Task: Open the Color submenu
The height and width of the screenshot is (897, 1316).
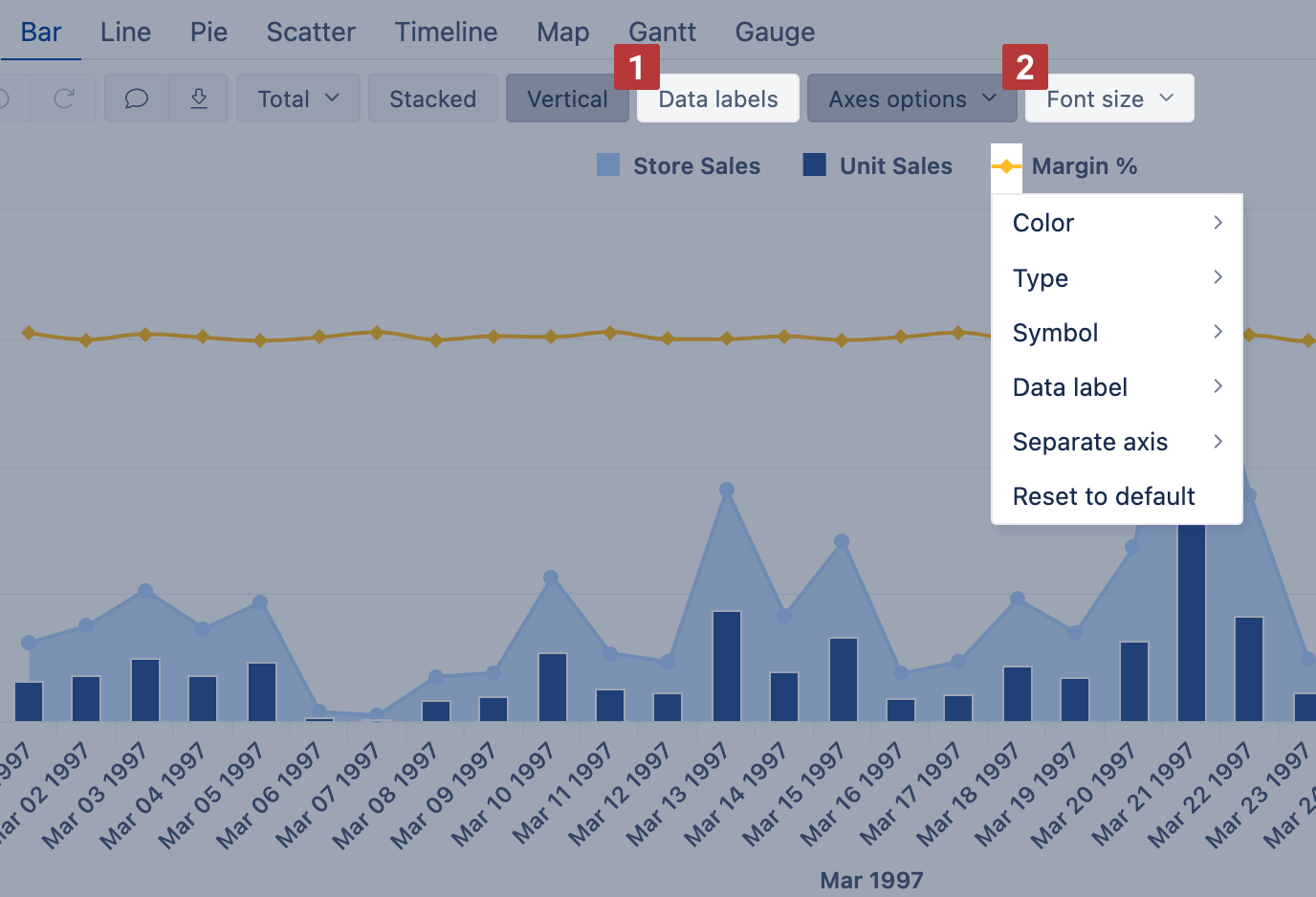Action: click(1117, 223)
